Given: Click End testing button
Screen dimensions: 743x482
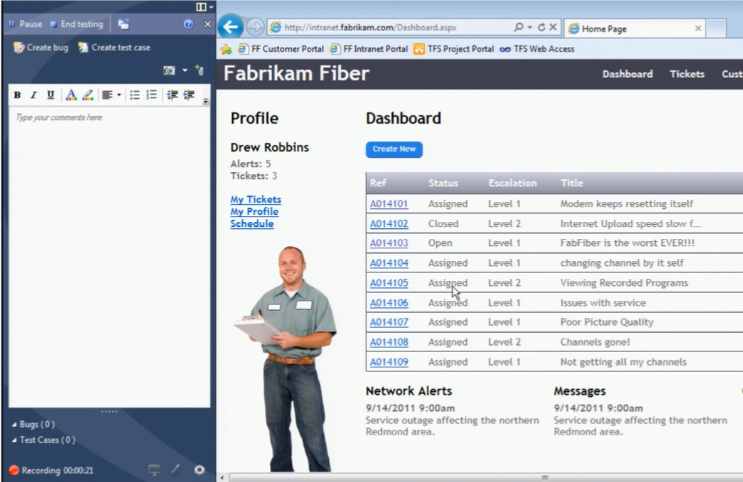Looking at the screenshot, I should [x=76, y=24].
